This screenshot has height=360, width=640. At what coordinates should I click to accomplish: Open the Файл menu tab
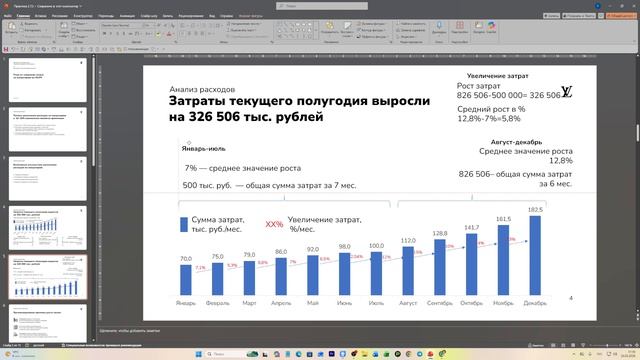click(7, 16)
